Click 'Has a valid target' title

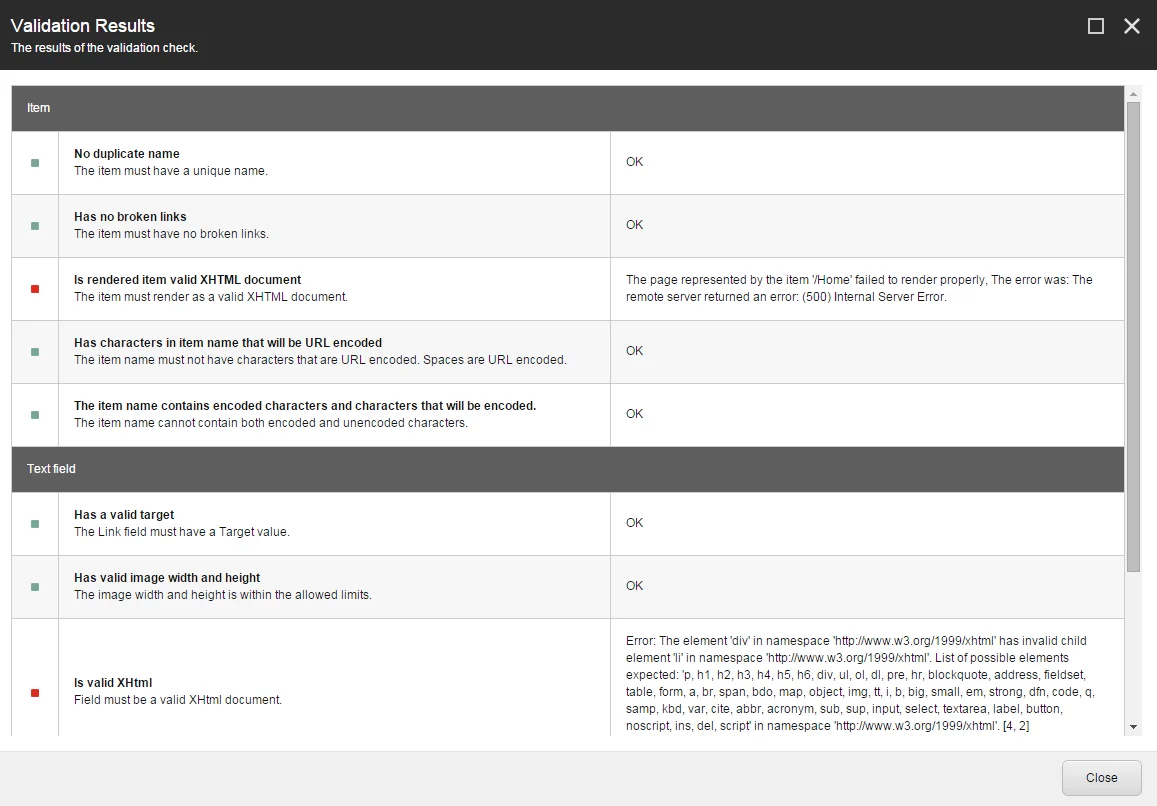coord(124,514)
